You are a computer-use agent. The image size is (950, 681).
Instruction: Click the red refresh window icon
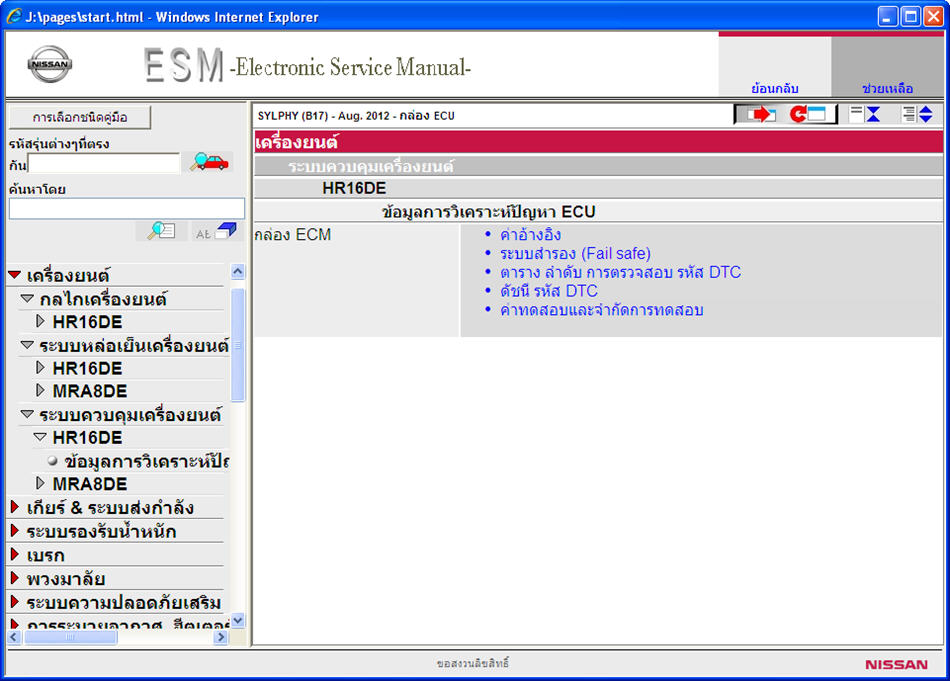[808, 114]
